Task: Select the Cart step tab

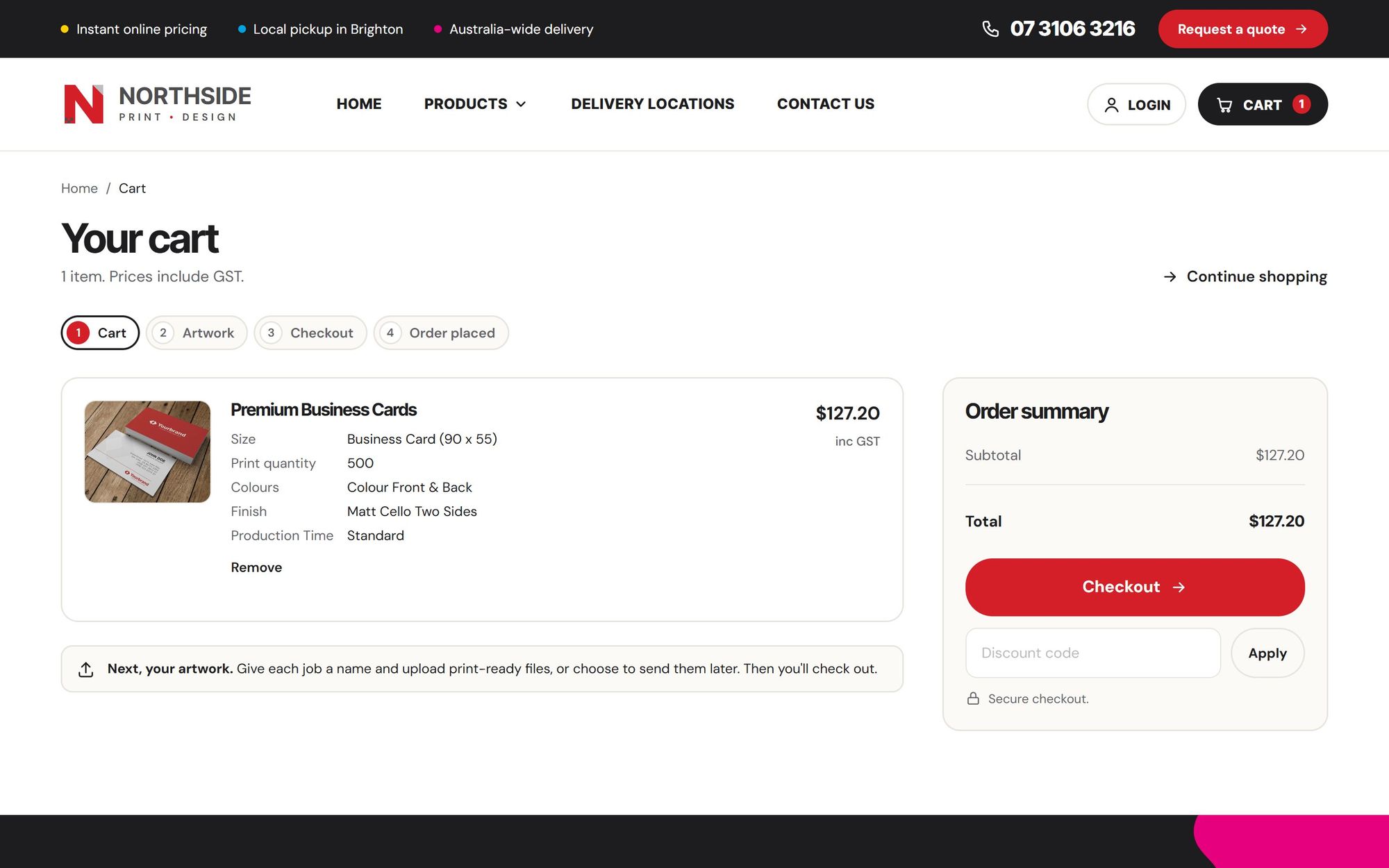Action: [x=100, y=333]
